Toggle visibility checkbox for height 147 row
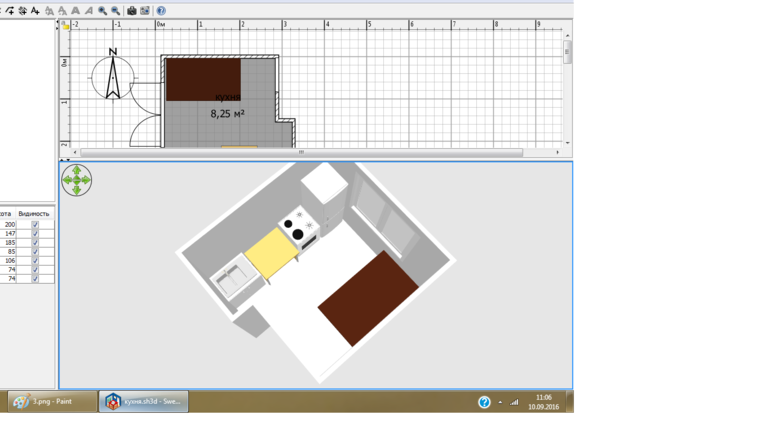This screenshot has width=770, height=433. (35, 234)
